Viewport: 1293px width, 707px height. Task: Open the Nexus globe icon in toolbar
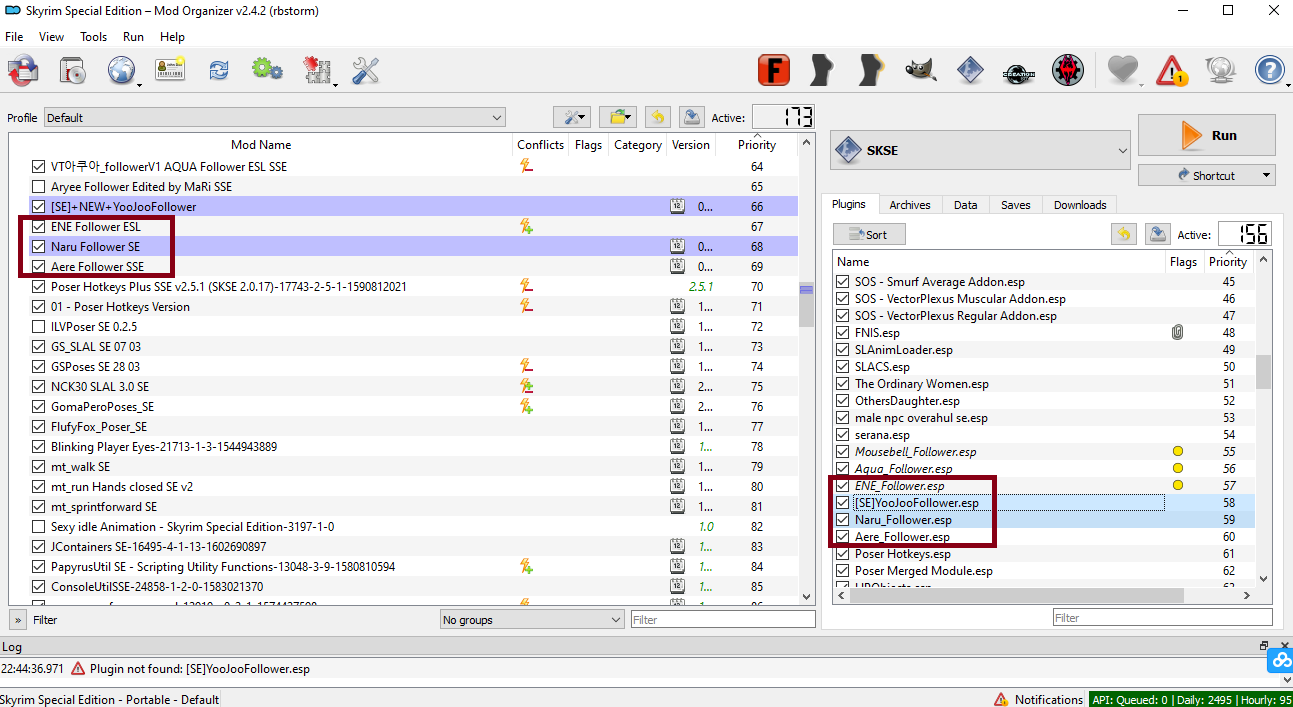coord(121,70)
